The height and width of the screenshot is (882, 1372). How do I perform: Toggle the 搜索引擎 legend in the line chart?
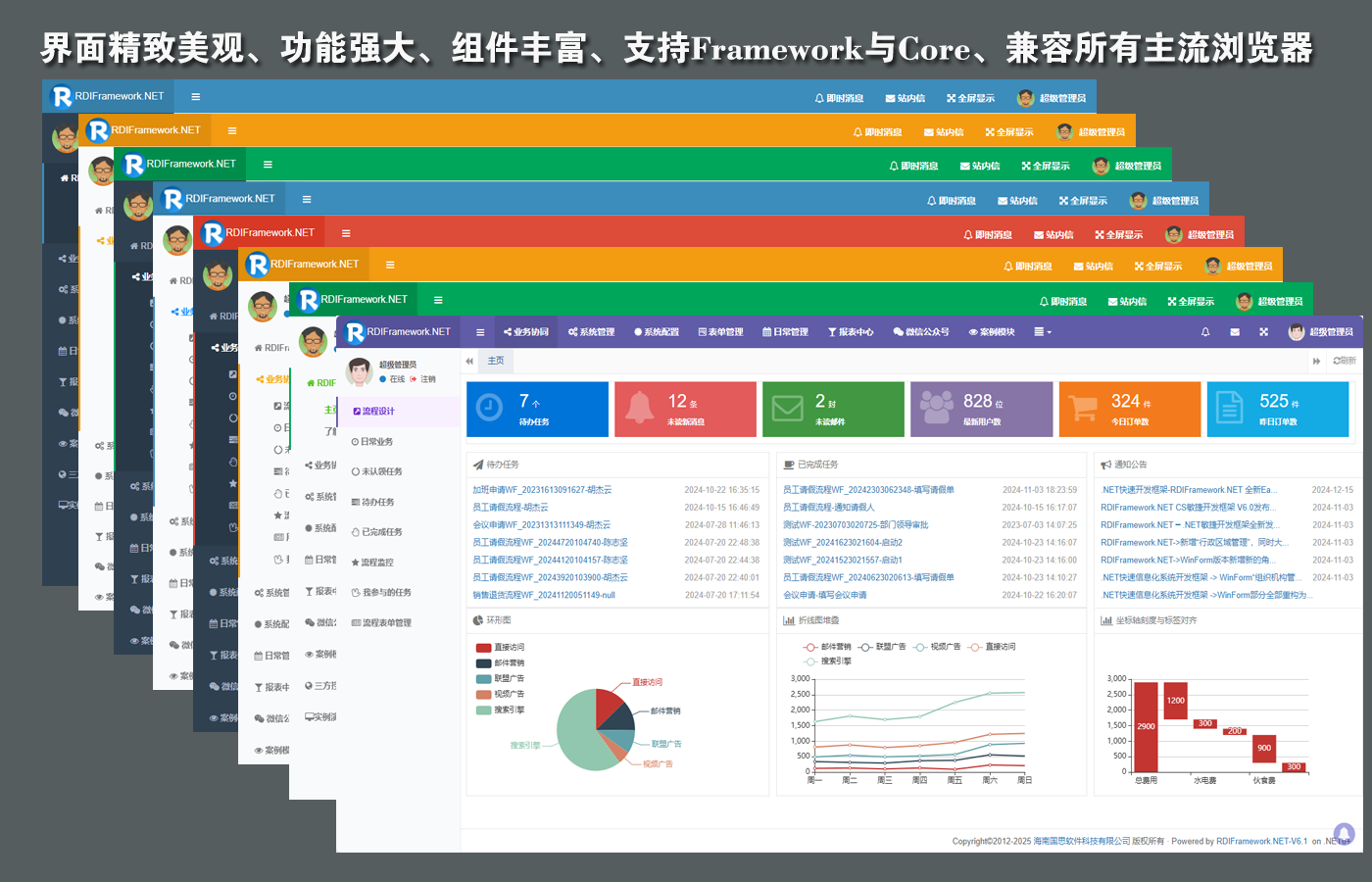pyautogui.click(x=828, y=661)
